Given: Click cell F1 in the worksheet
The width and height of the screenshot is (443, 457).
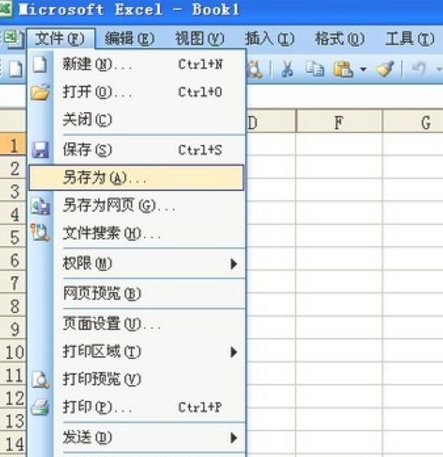Looking at the screenshot, I should [x=339, y=145].
